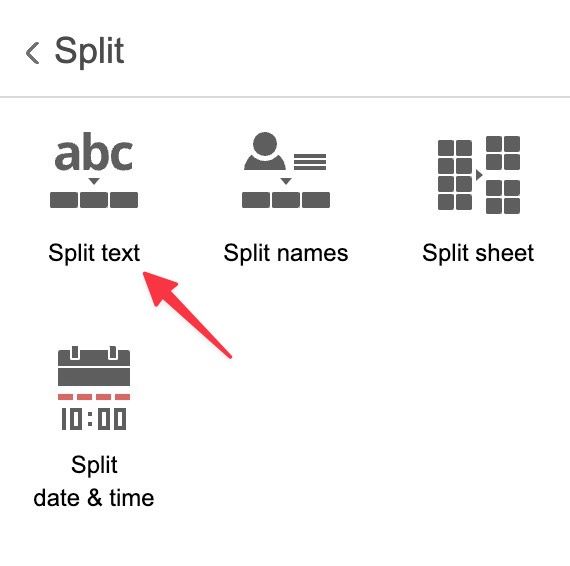Select the Split text label
570x566 pixels.
coord(94,253)
